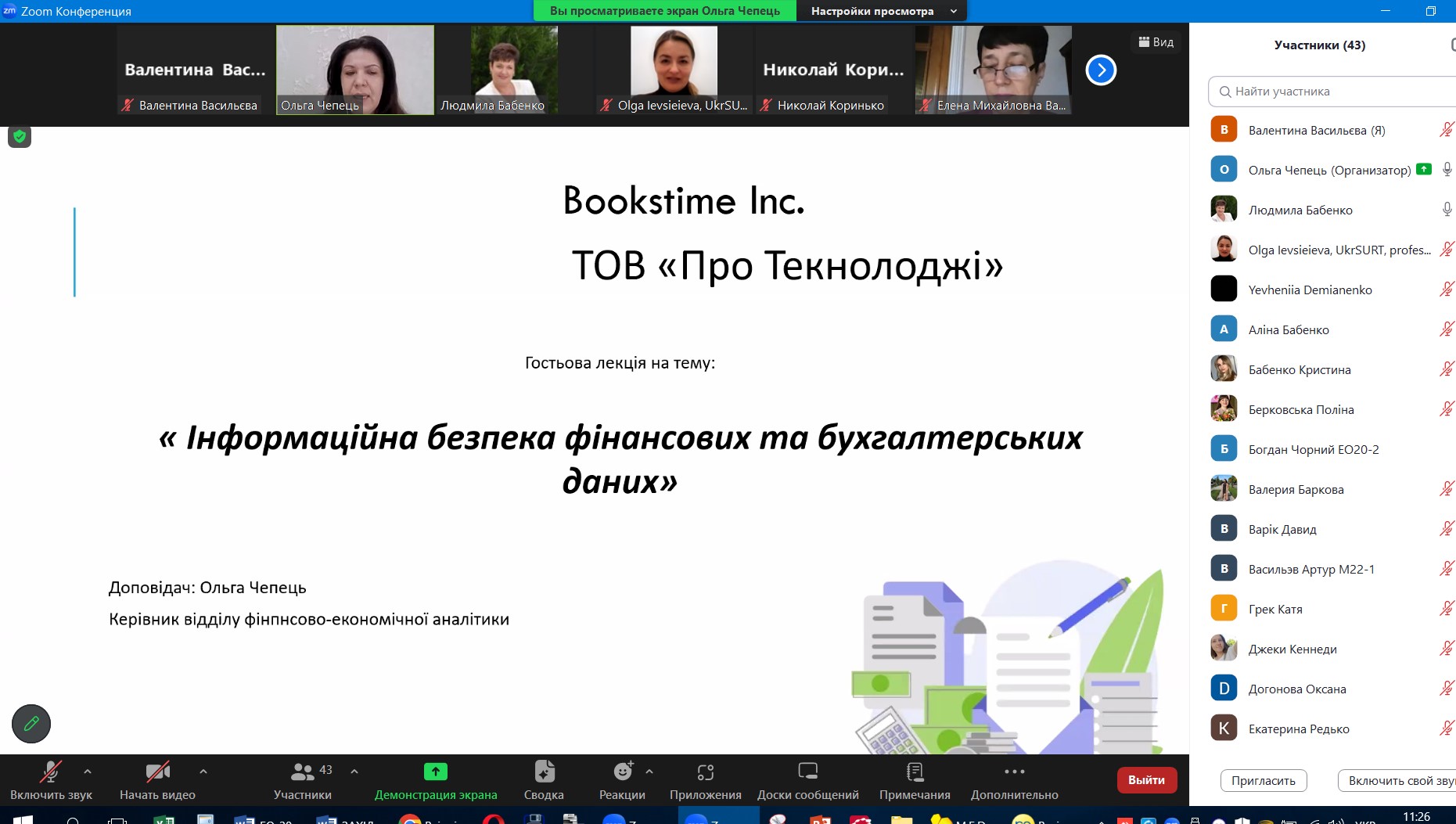This screenshot has width=1456, height=824.
Task: Open Реакции reactions menu
Action: tap(622, 780)
